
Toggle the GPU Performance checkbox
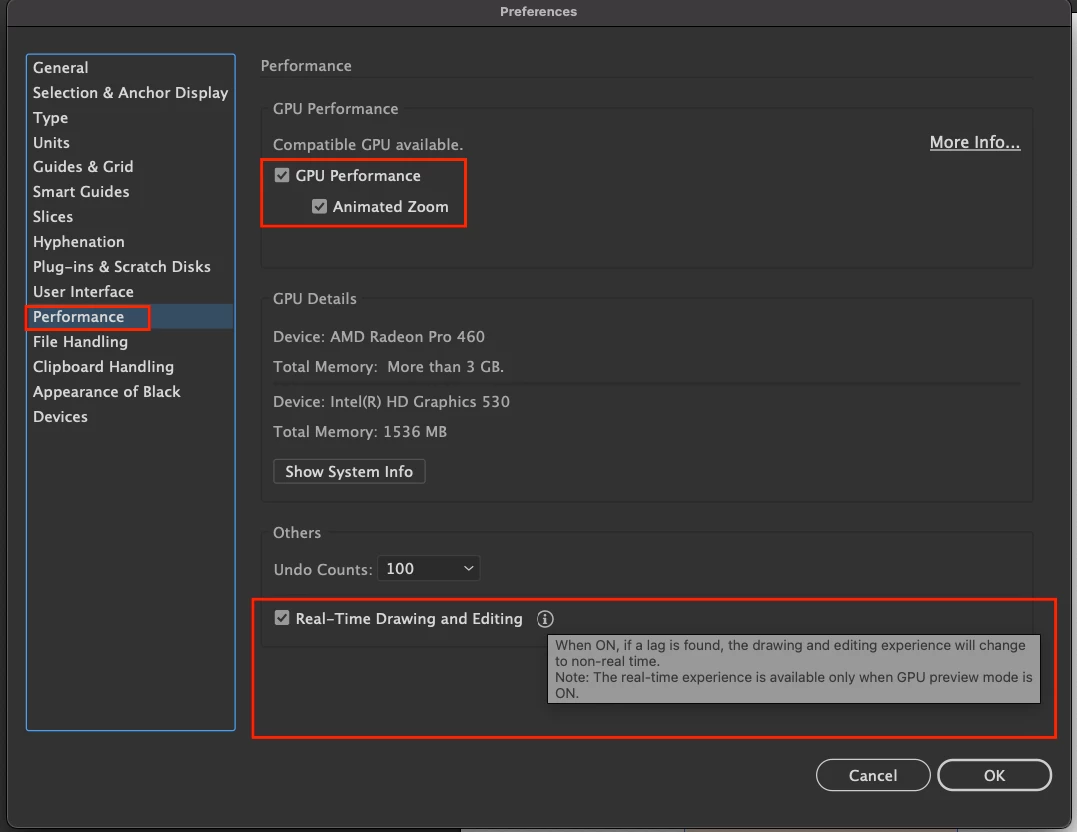click(x=282, y=175)
